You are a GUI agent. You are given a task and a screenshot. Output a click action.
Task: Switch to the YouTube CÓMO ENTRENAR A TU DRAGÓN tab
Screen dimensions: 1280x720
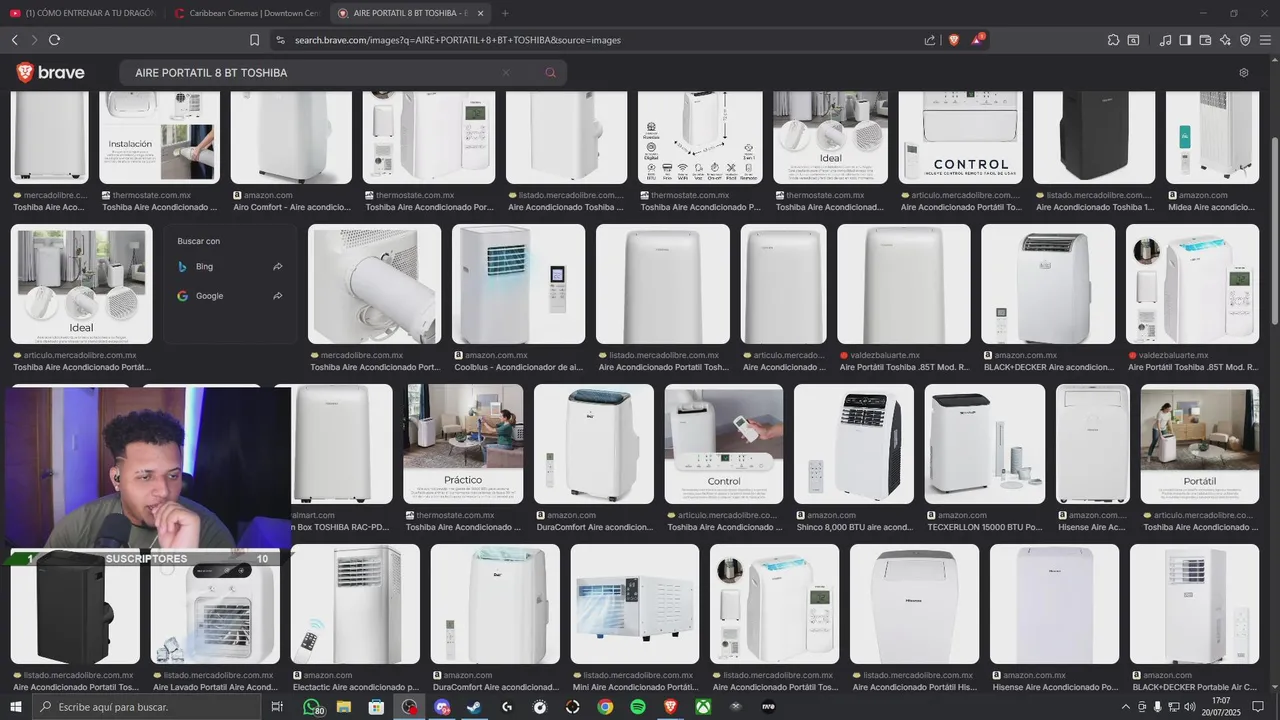[x=82, y=13]
